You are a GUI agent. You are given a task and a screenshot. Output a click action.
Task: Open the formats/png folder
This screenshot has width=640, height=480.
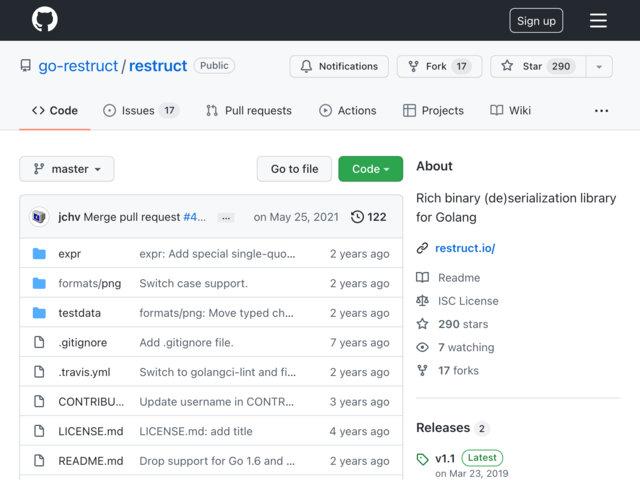90,283
